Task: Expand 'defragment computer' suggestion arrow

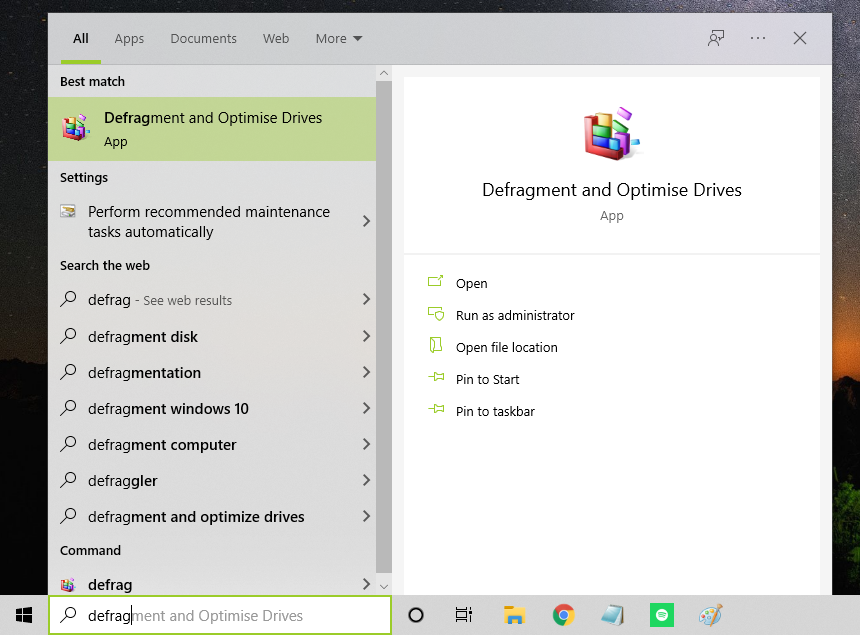Action: (366, 444)
